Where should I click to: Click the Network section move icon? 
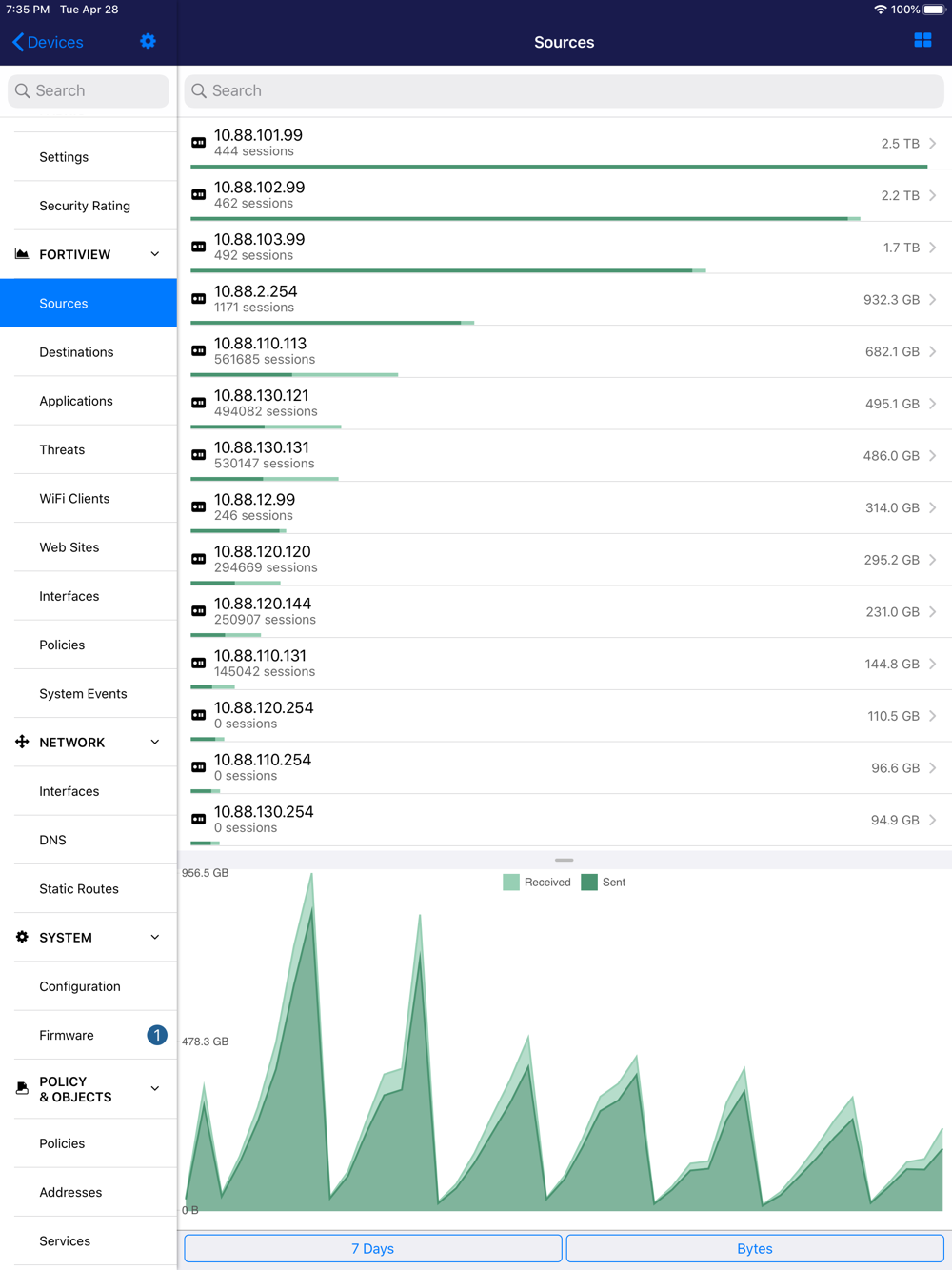click(22, 742)
